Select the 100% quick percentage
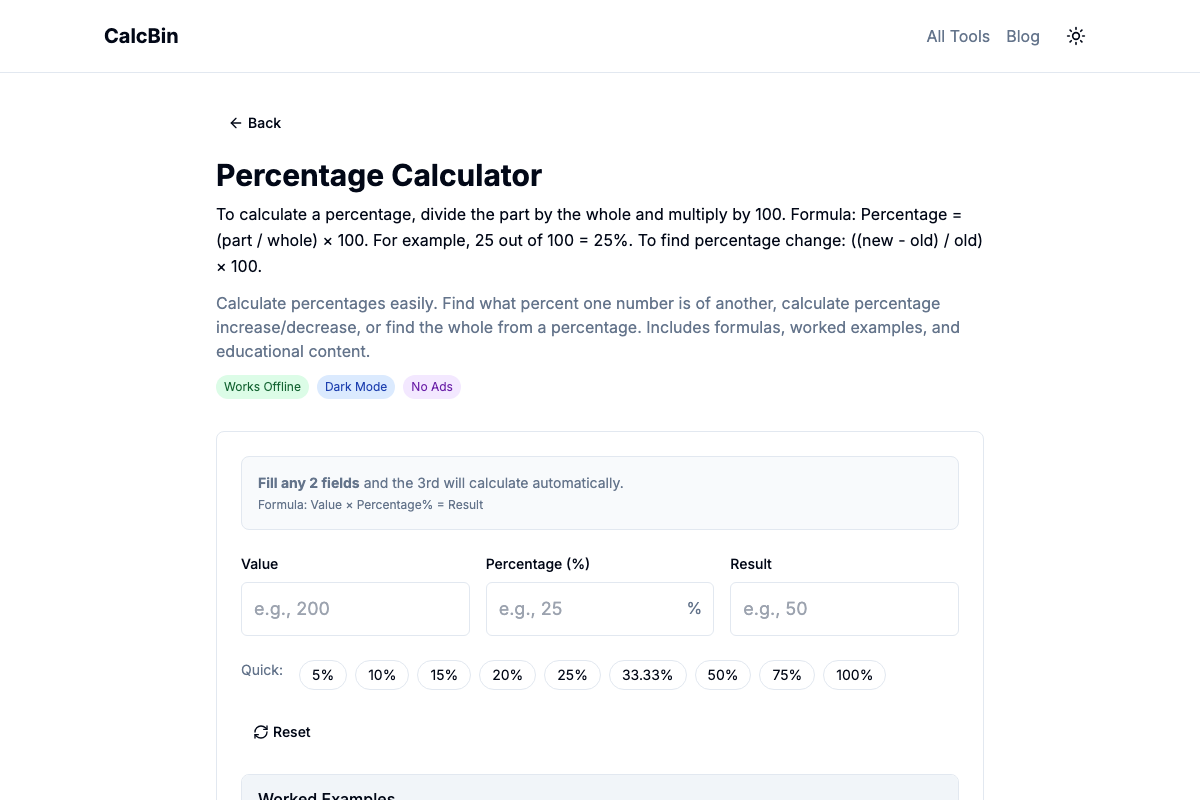The image size is (1200, 800). click(854, 675)
